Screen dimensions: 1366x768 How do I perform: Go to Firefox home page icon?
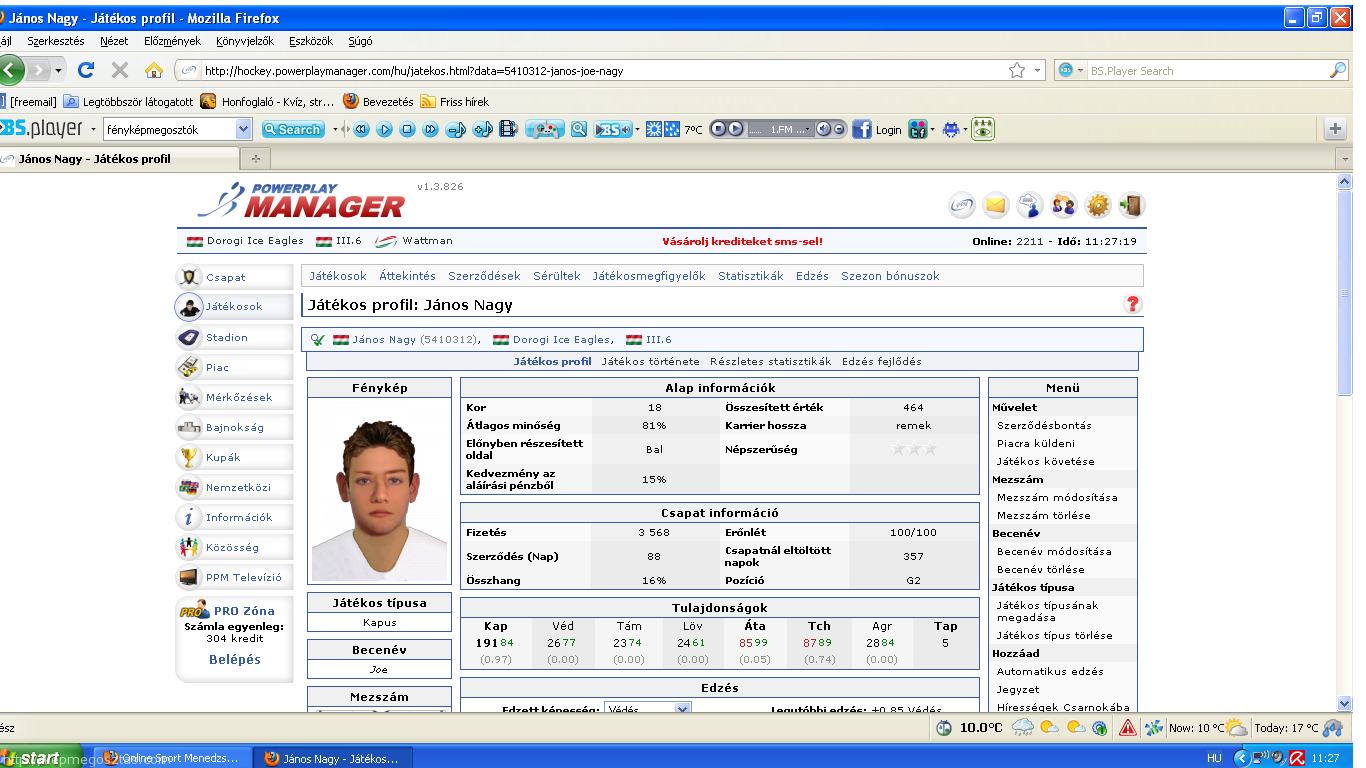[153, 70]
